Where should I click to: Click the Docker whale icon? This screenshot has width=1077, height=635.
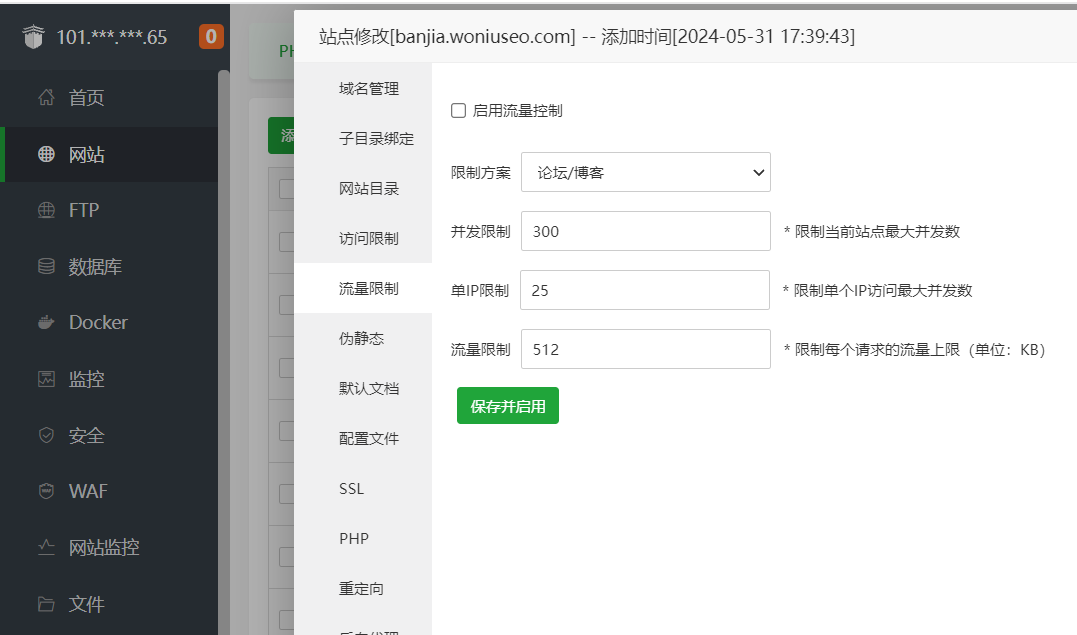point(46,323)
